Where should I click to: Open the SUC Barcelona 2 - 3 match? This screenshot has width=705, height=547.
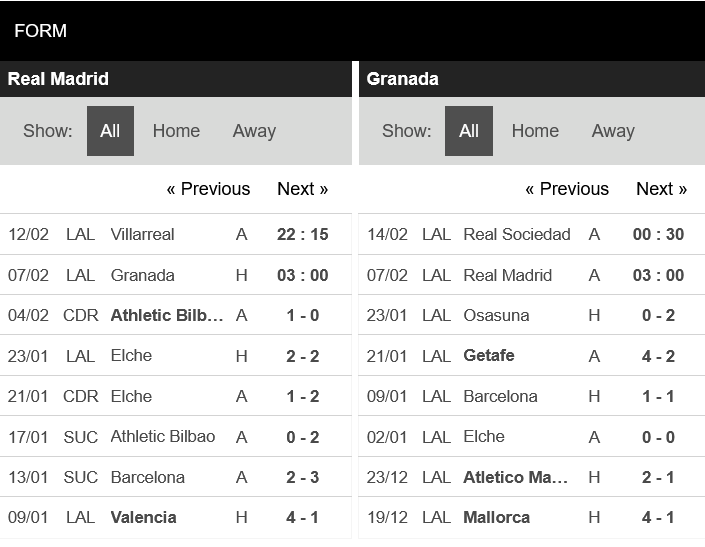coord(176,477)
